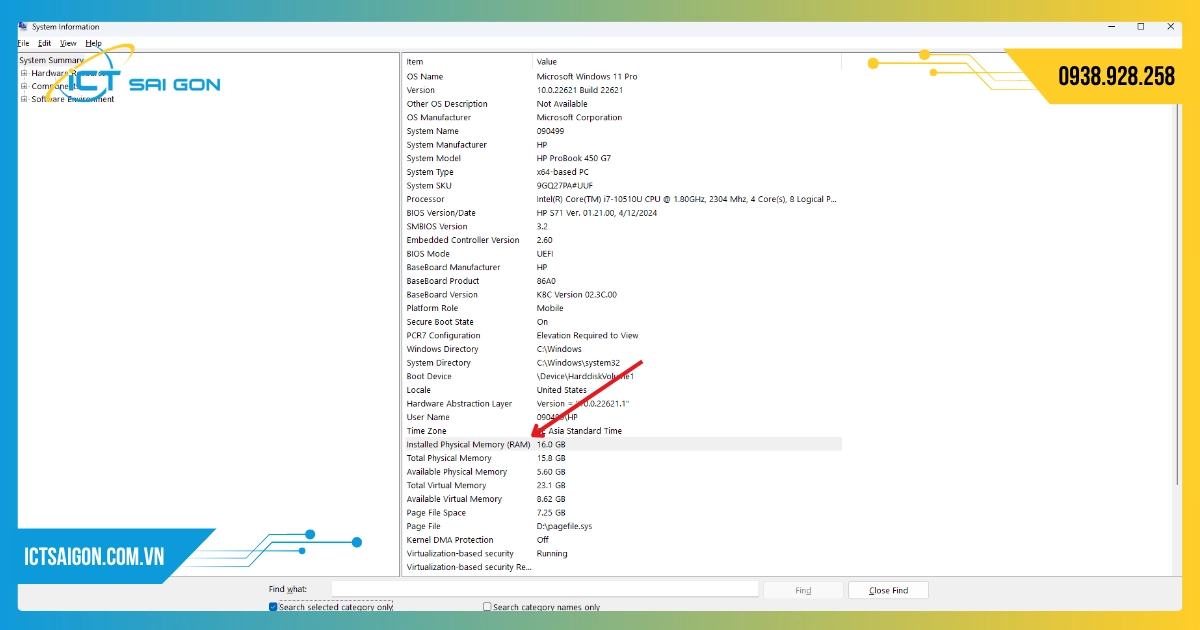Select the OS Name item label
This screenshot has height=630, width=1200.
click(x=425, y=76)
